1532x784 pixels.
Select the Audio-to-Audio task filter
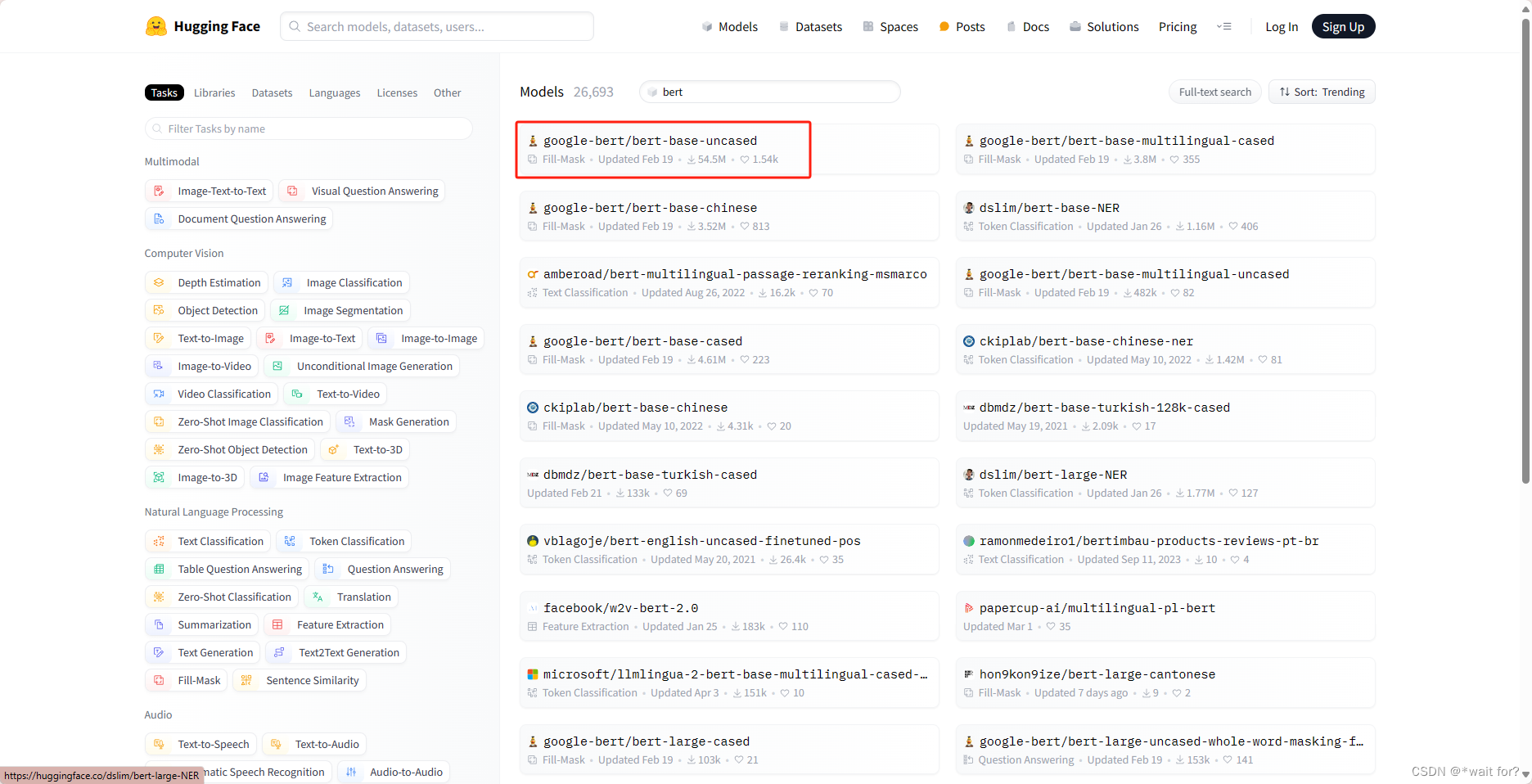click(393, 772)
